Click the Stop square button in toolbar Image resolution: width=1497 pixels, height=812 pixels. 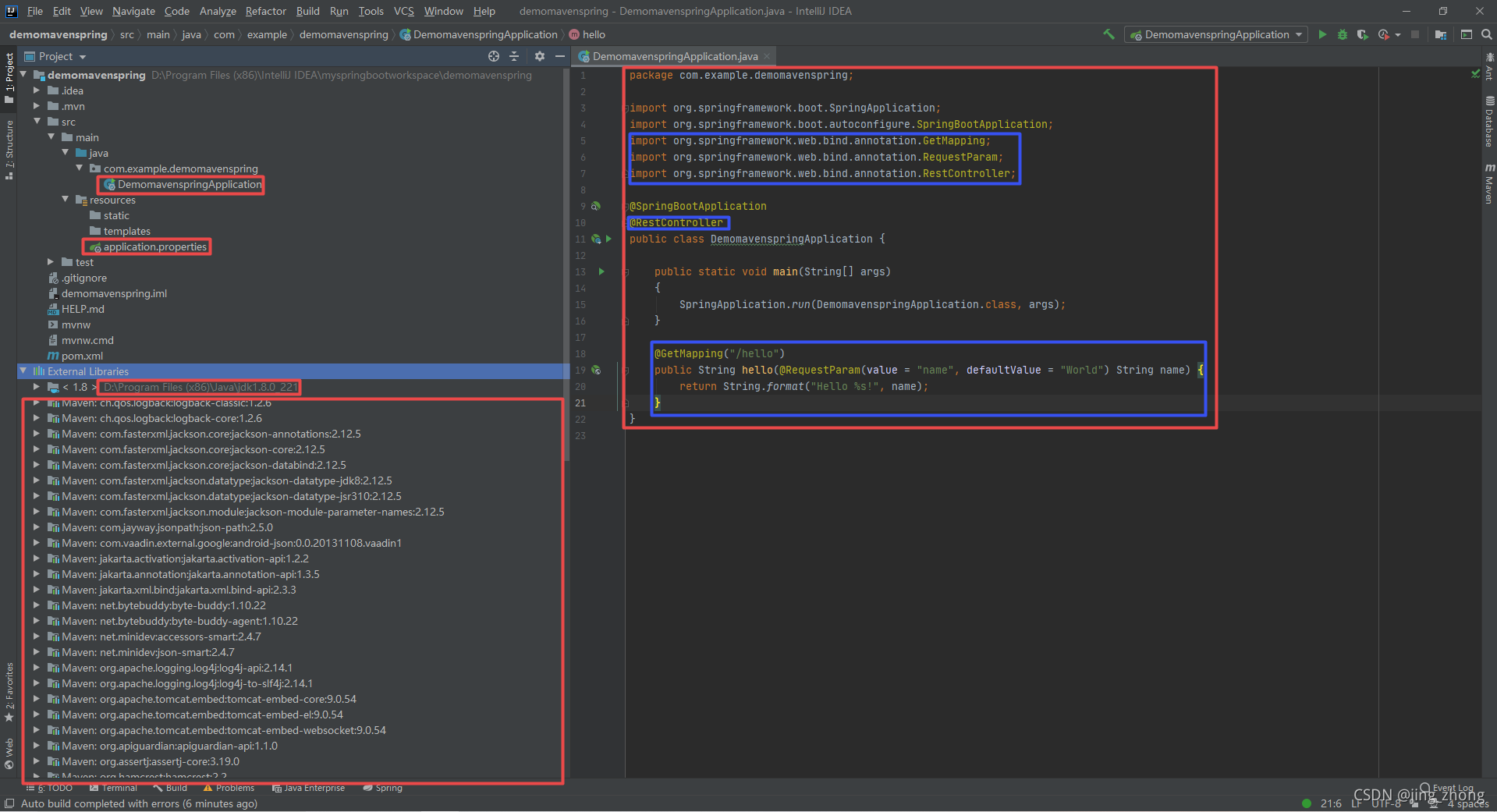coord(1415,34)
